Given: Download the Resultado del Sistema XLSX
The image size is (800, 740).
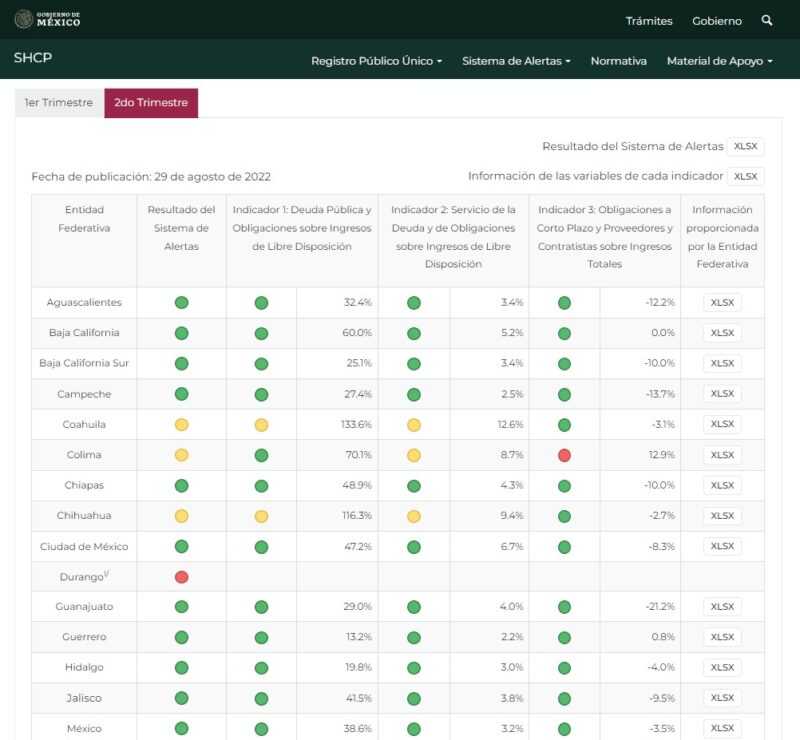Looking at the screenshot, I should pos(745,146).
